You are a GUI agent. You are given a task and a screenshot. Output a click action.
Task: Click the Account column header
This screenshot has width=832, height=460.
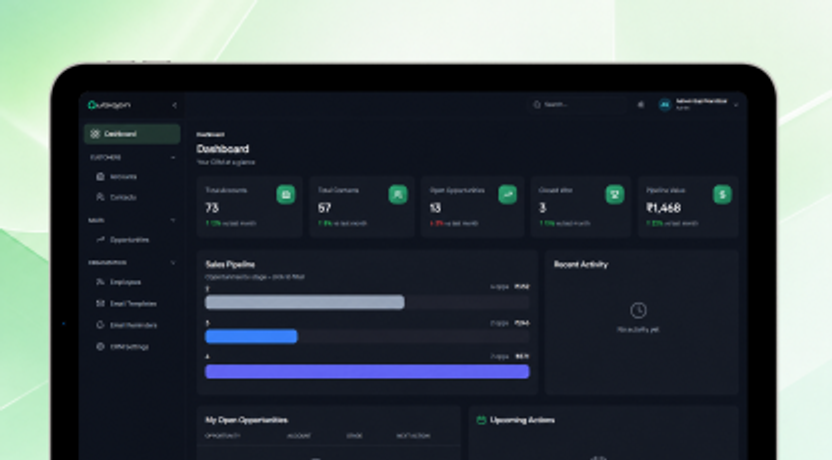[x=299, y=436]
